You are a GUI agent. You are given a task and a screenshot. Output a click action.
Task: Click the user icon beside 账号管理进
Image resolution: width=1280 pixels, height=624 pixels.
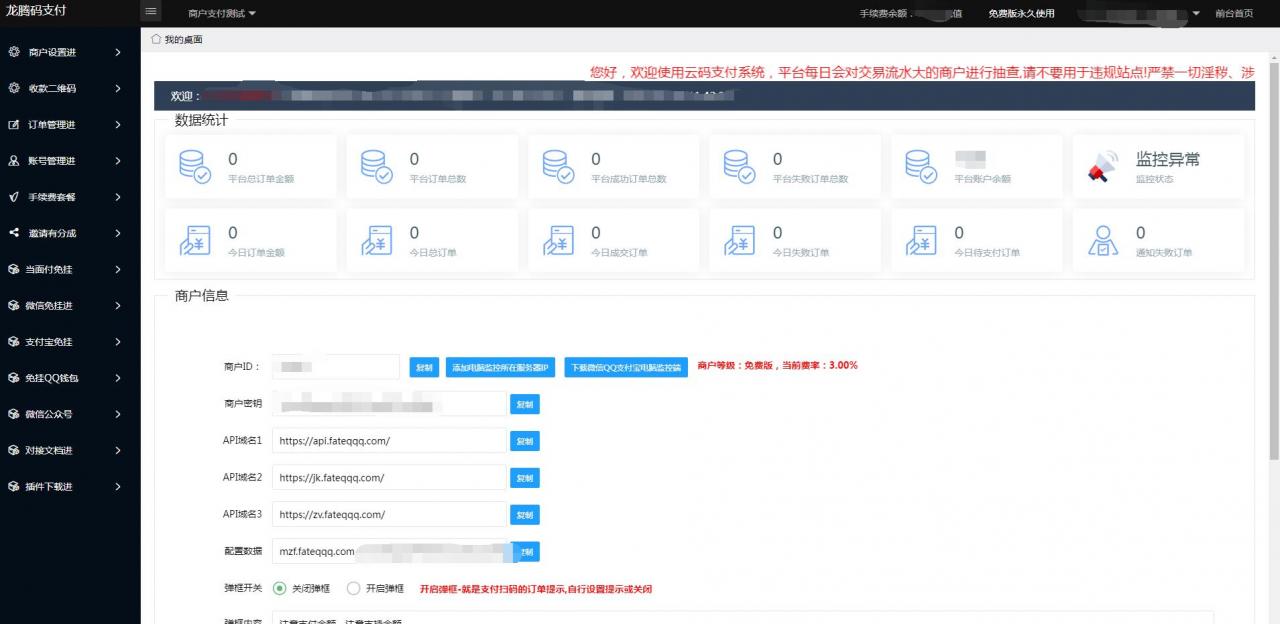[14, 161]
